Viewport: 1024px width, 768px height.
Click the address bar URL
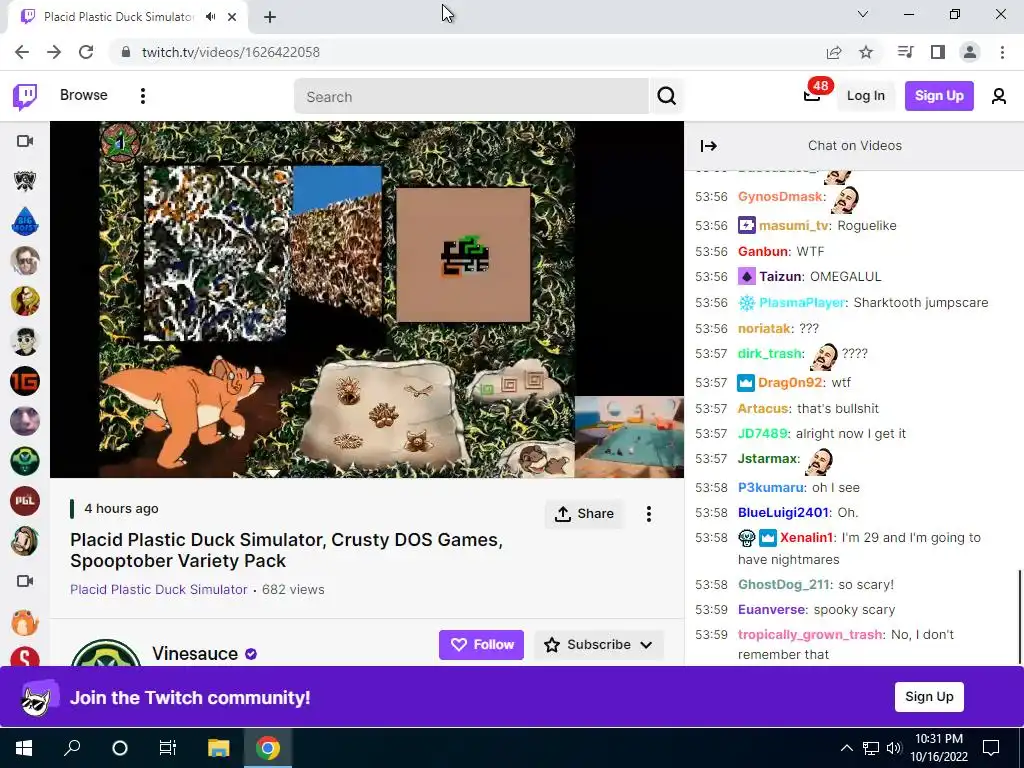231,52
